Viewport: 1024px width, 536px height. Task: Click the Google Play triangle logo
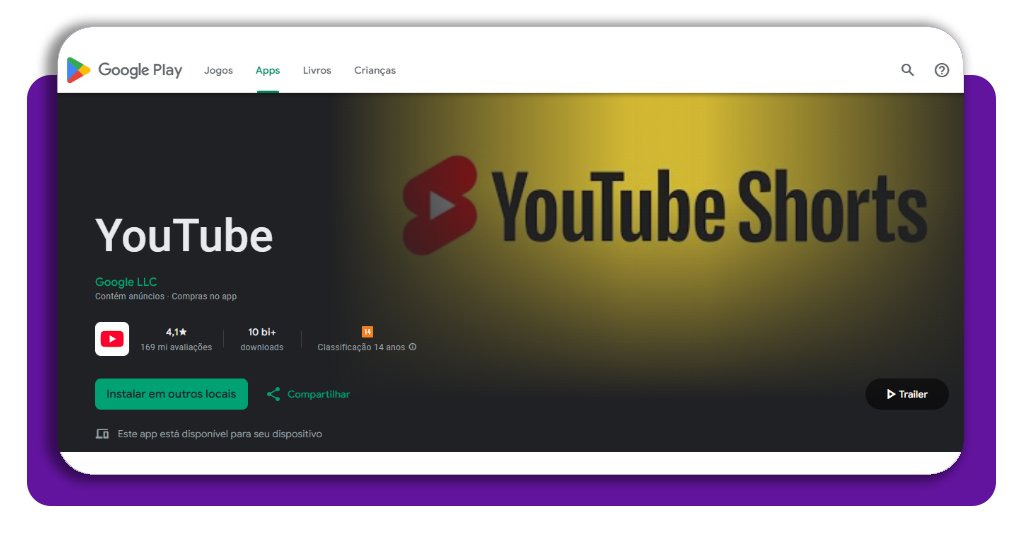point(78,70)
